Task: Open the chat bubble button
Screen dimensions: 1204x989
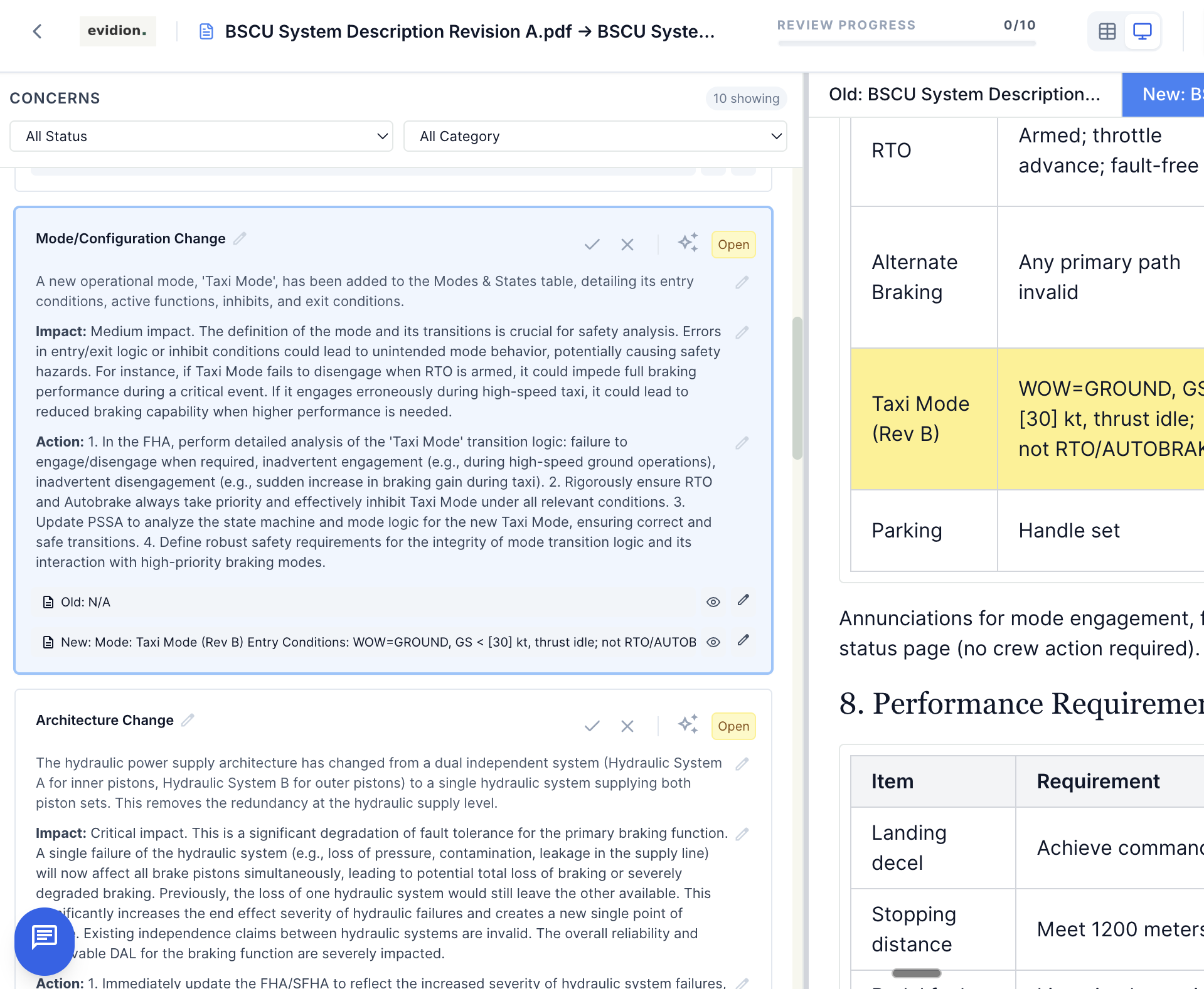Action: click(x=45, y=938)
